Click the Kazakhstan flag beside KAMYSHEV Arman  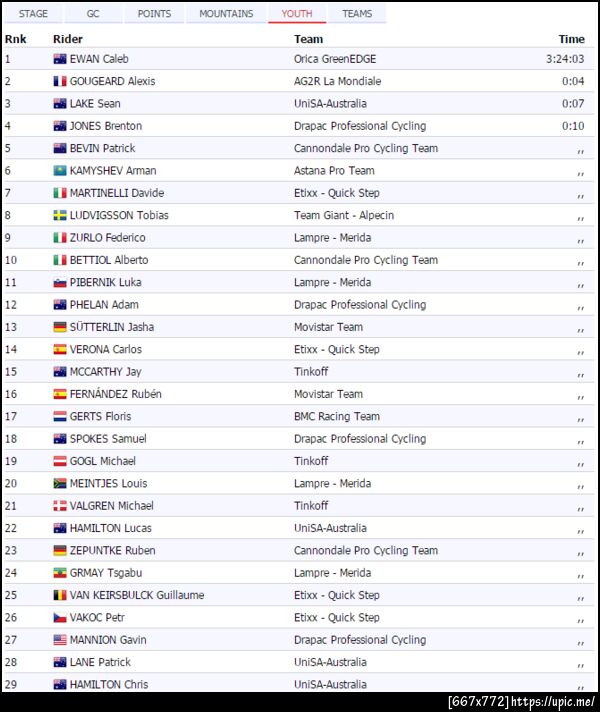point(60,171)
